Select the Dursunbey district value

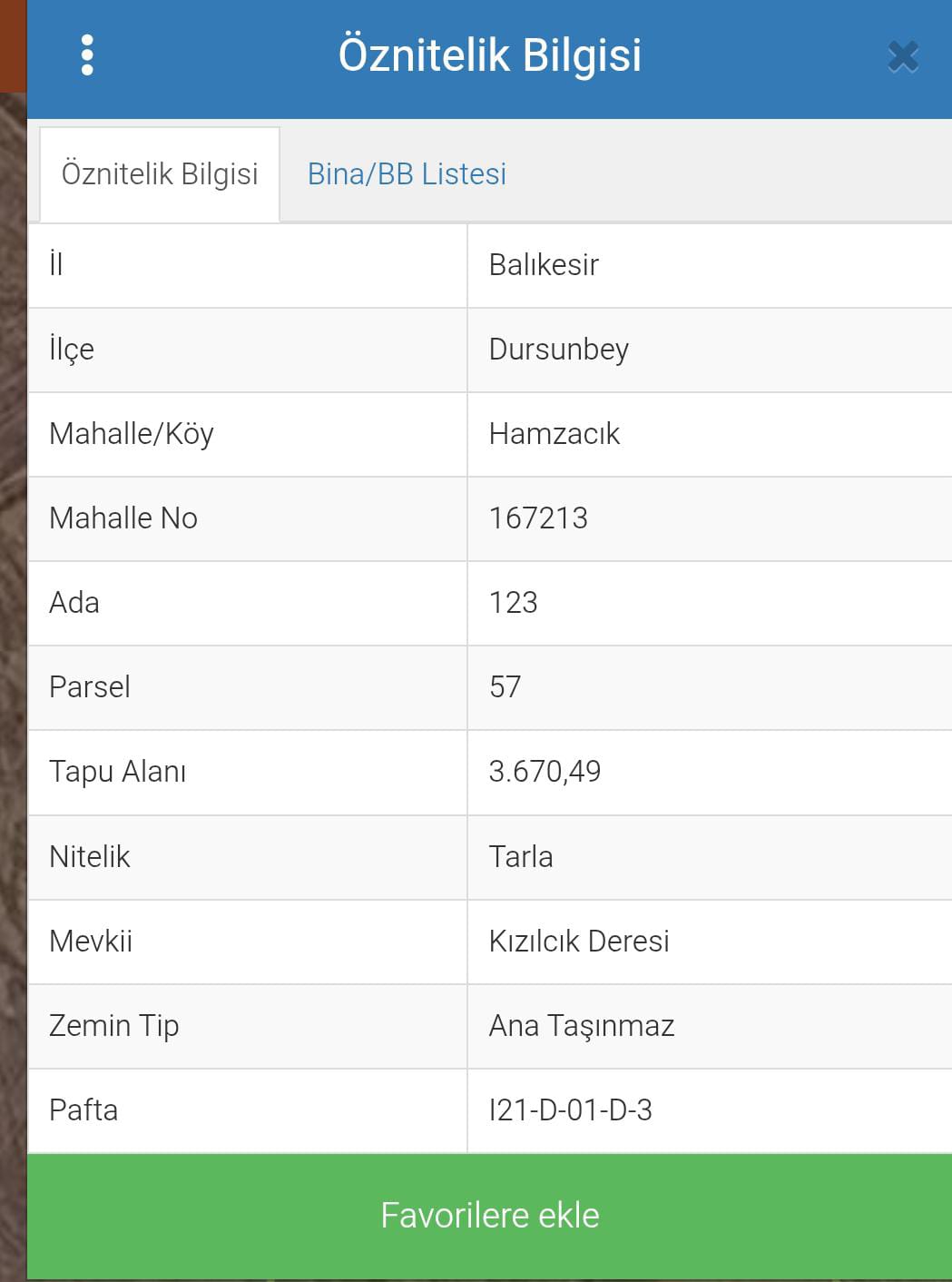pos(558,350)
